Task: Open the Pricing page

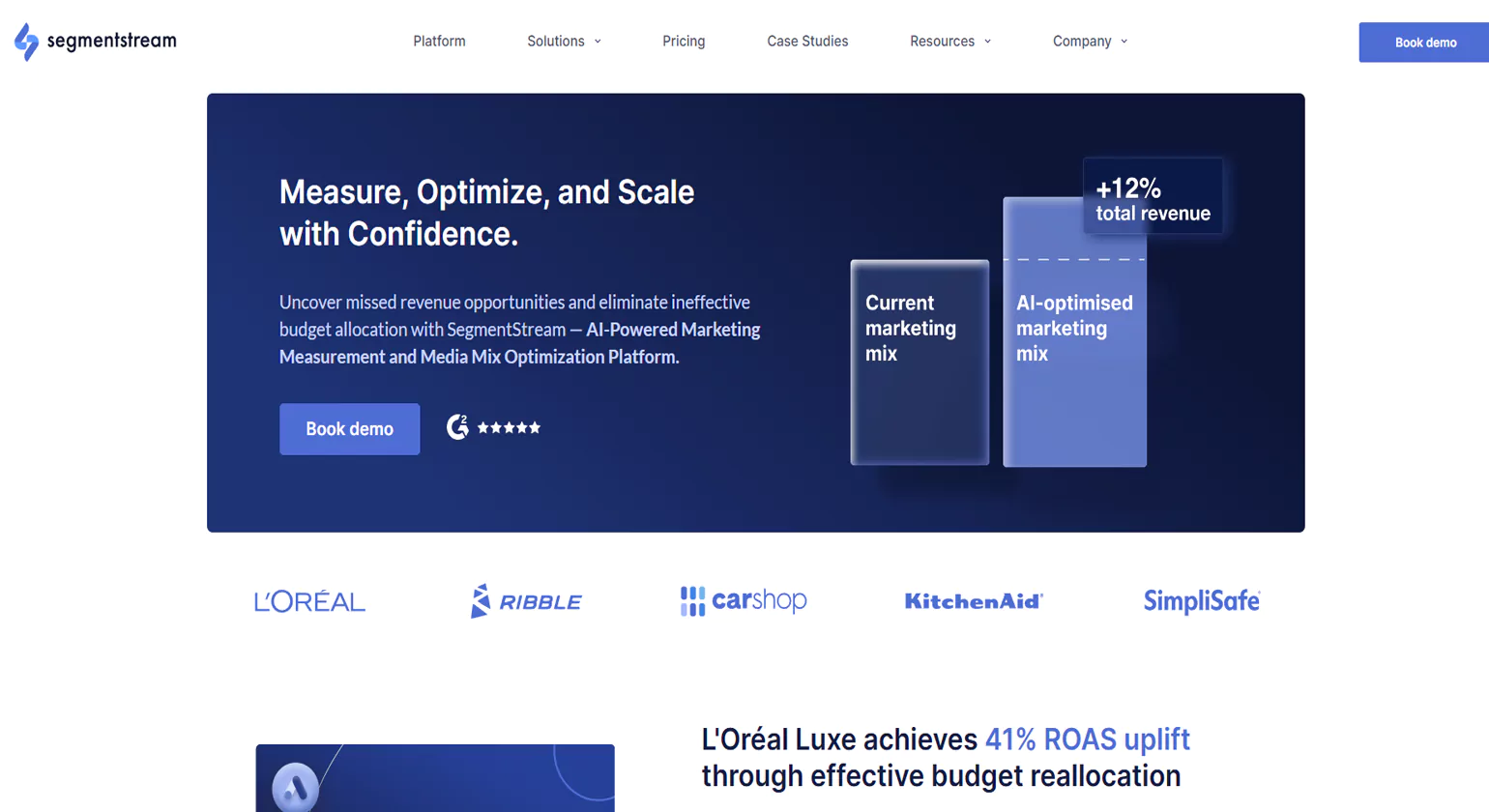Action: [684, 42]
